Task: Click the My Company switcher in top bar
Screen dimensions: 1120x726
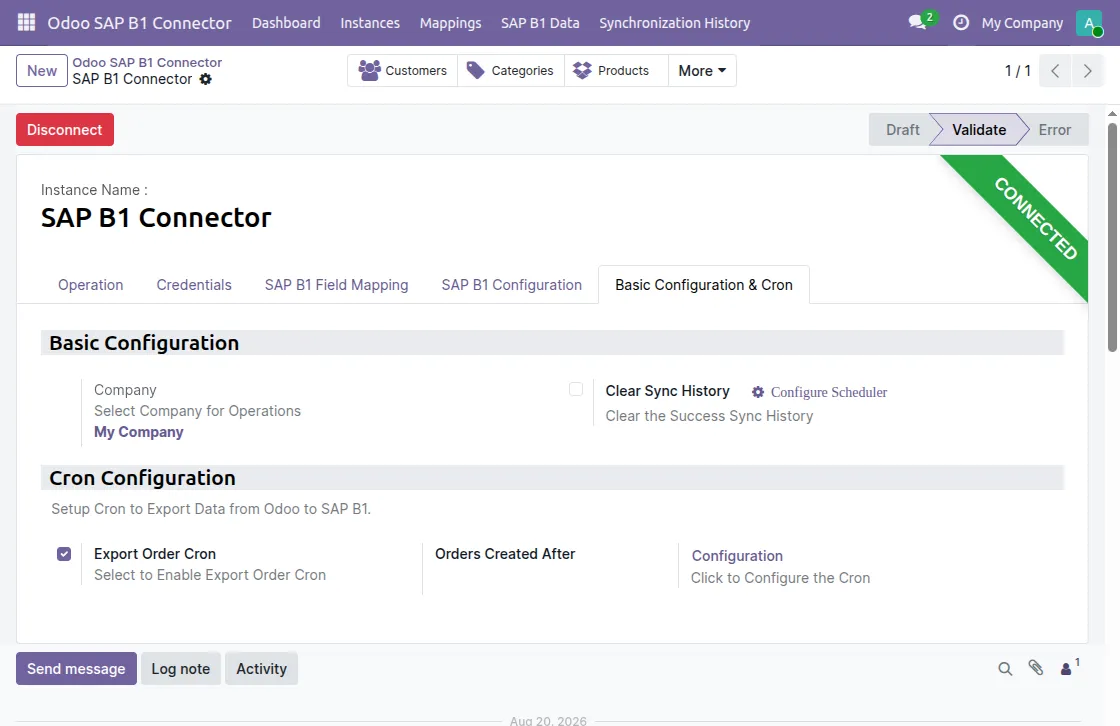Action: [x=1022, y=23]
